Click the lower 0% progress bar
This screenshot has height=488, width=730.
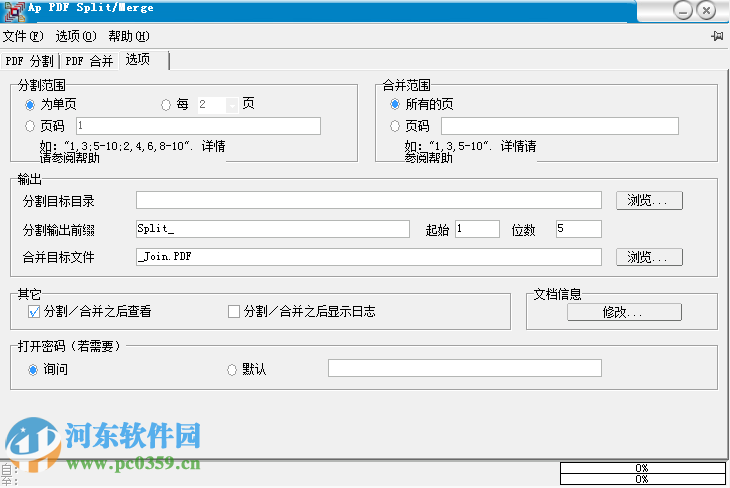click(642, 479)
